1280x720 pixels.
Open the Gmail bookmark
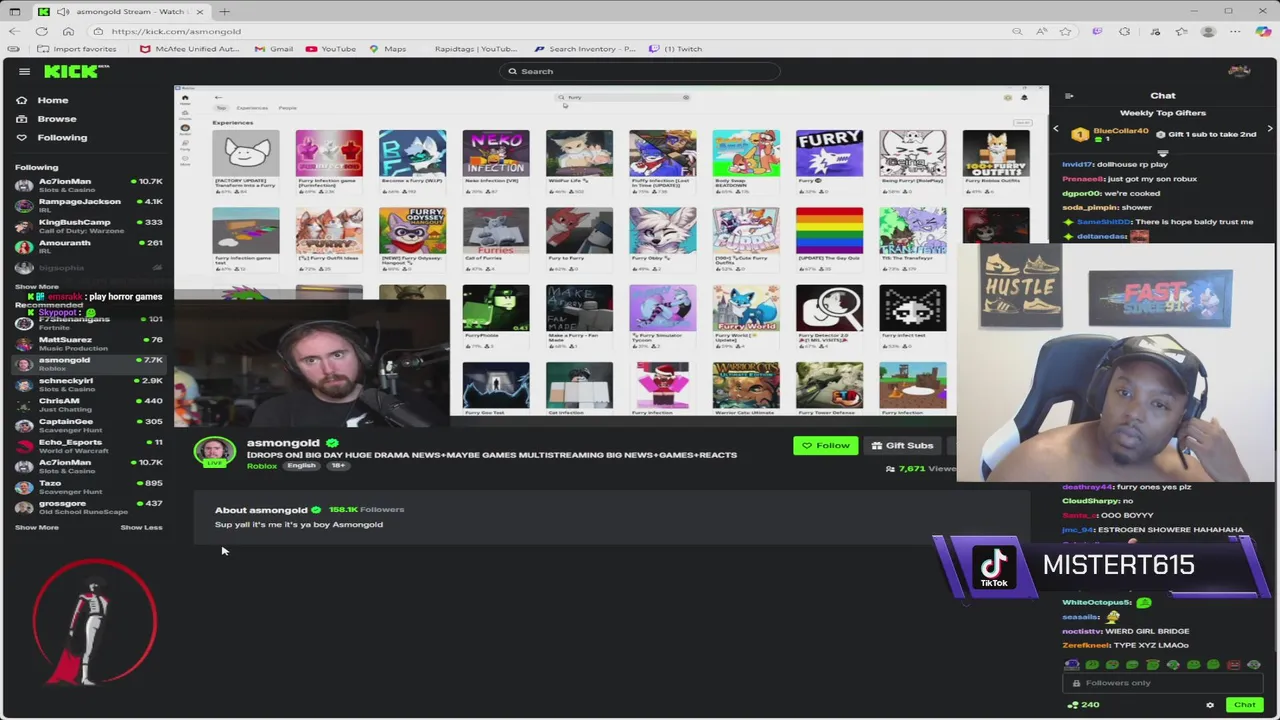coord(274,49)
